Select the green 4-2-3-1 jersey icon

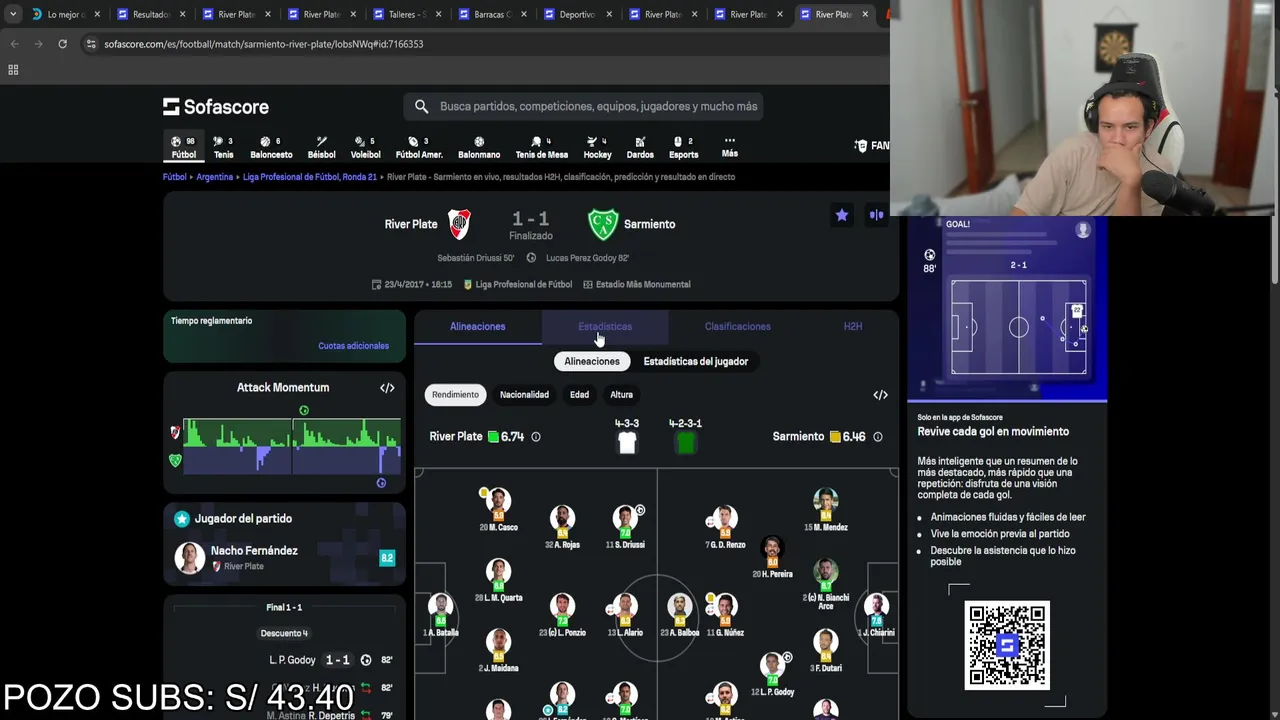pos(685,442)
